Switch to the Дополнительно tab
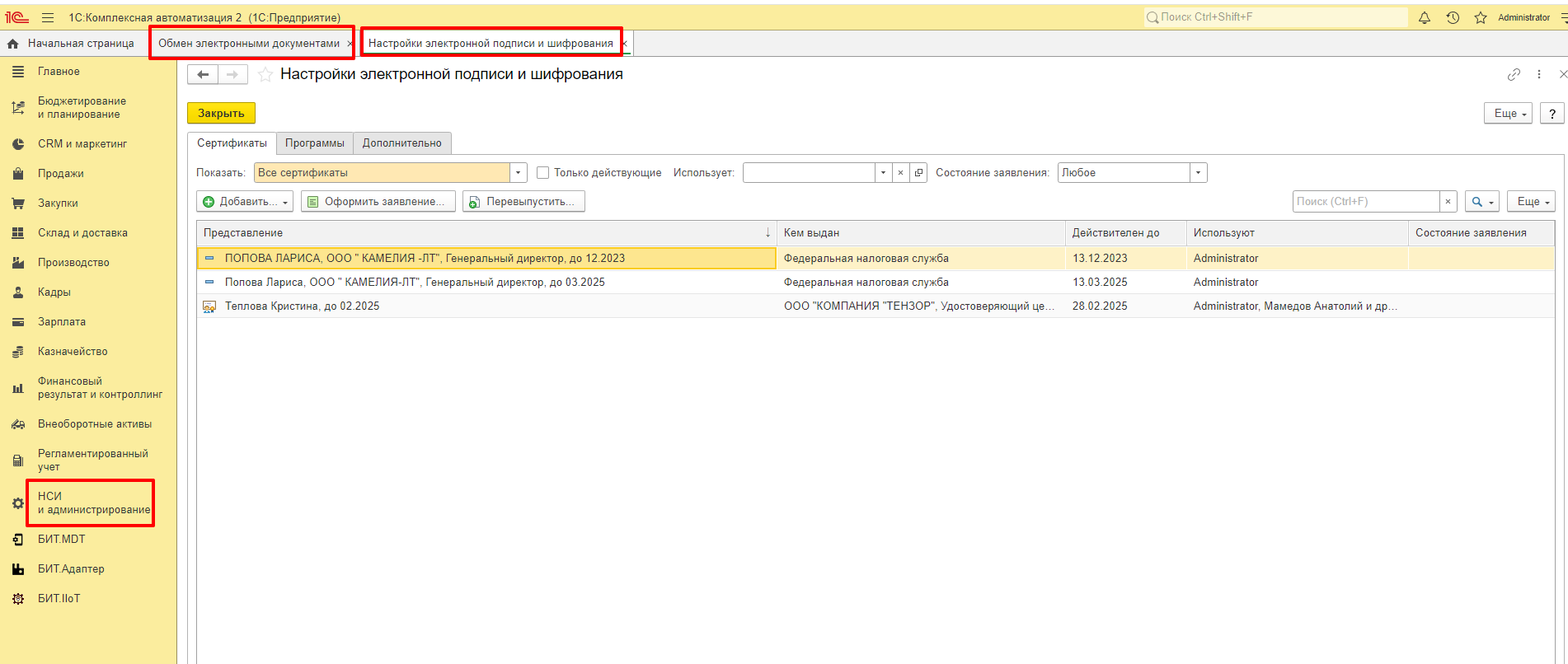The image size is (1568, 664). click(x=401, y=143)
